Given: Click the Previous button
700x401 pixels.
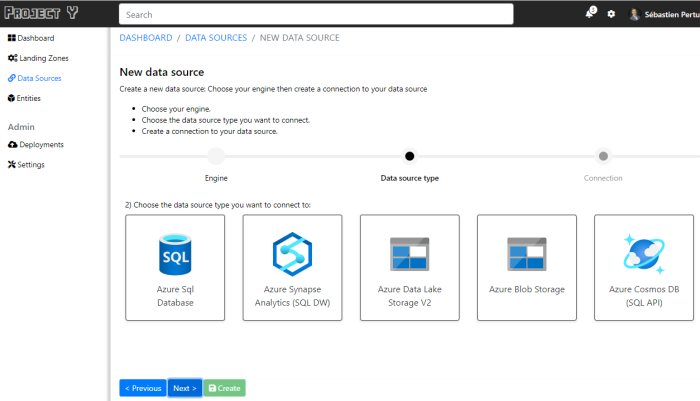Looking at the screenshot, I should [x=143, y=388].
